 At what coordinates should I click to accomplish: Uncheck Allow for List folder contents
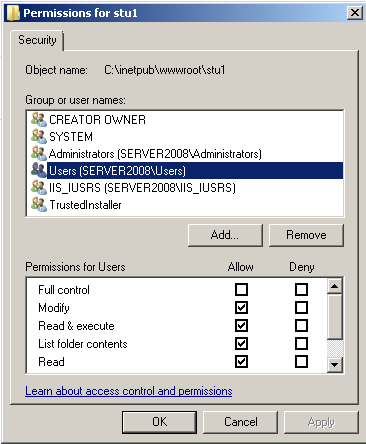[241, 343]
